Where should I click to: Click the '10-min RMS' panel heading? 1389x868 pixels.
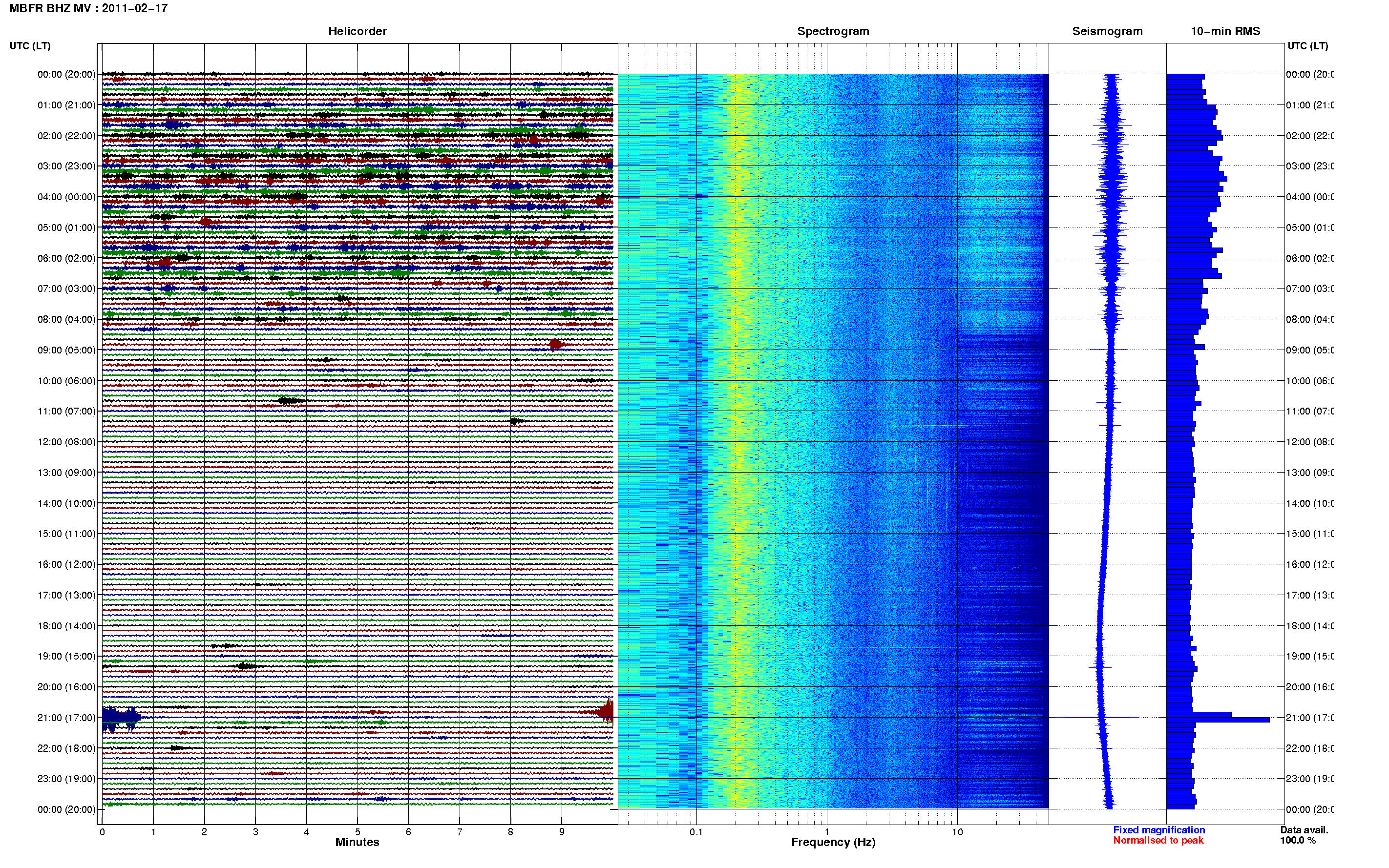click(x=1225, y=32)
